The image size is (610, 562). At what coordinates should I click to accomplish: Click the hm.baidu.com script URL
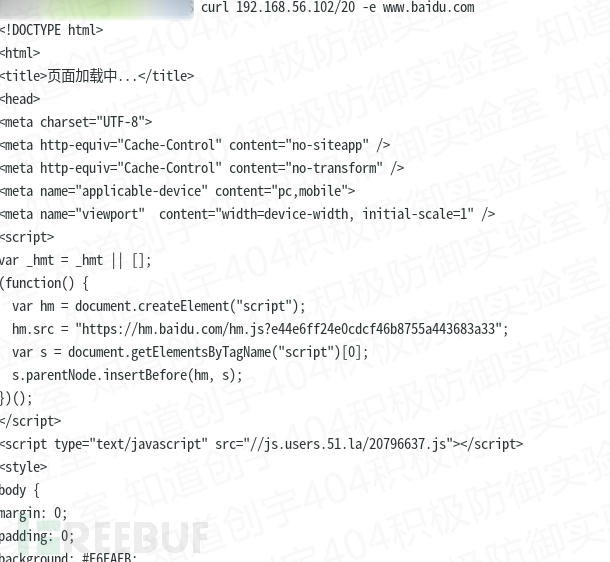click(289, 329)
